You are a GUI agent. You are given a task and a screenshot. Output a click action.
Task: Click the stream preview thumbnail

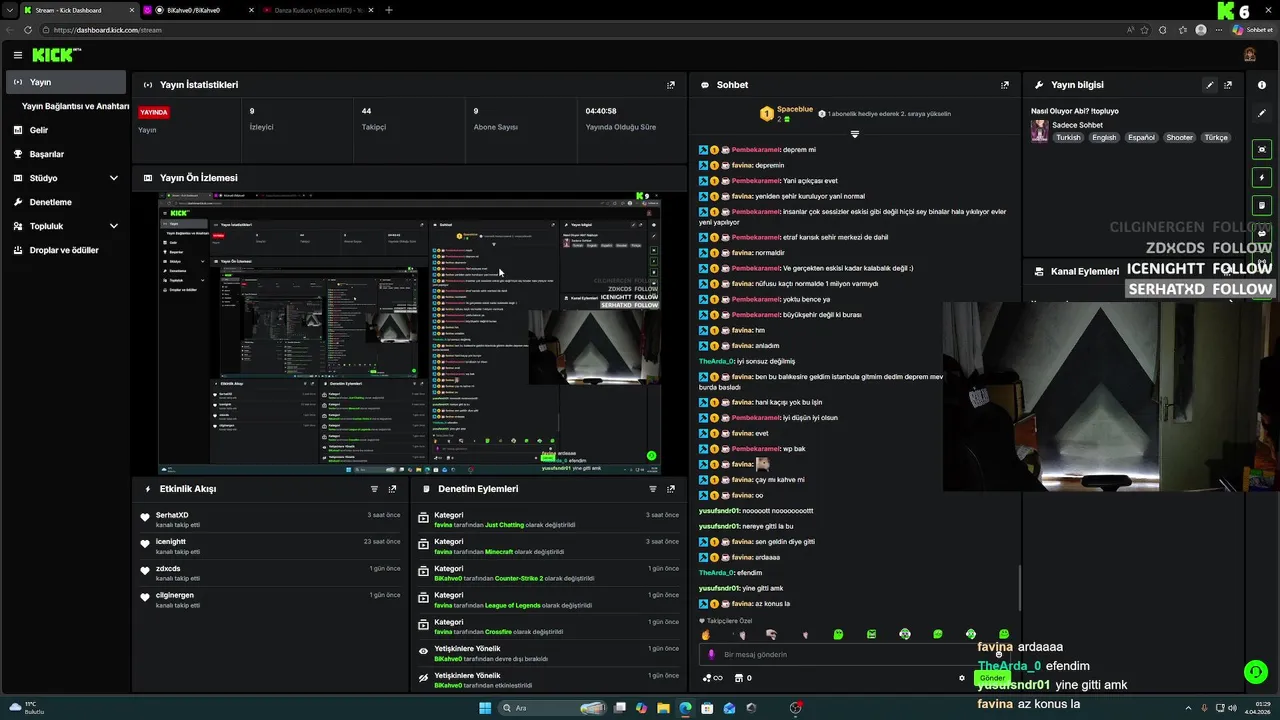[x=409, y=334]
